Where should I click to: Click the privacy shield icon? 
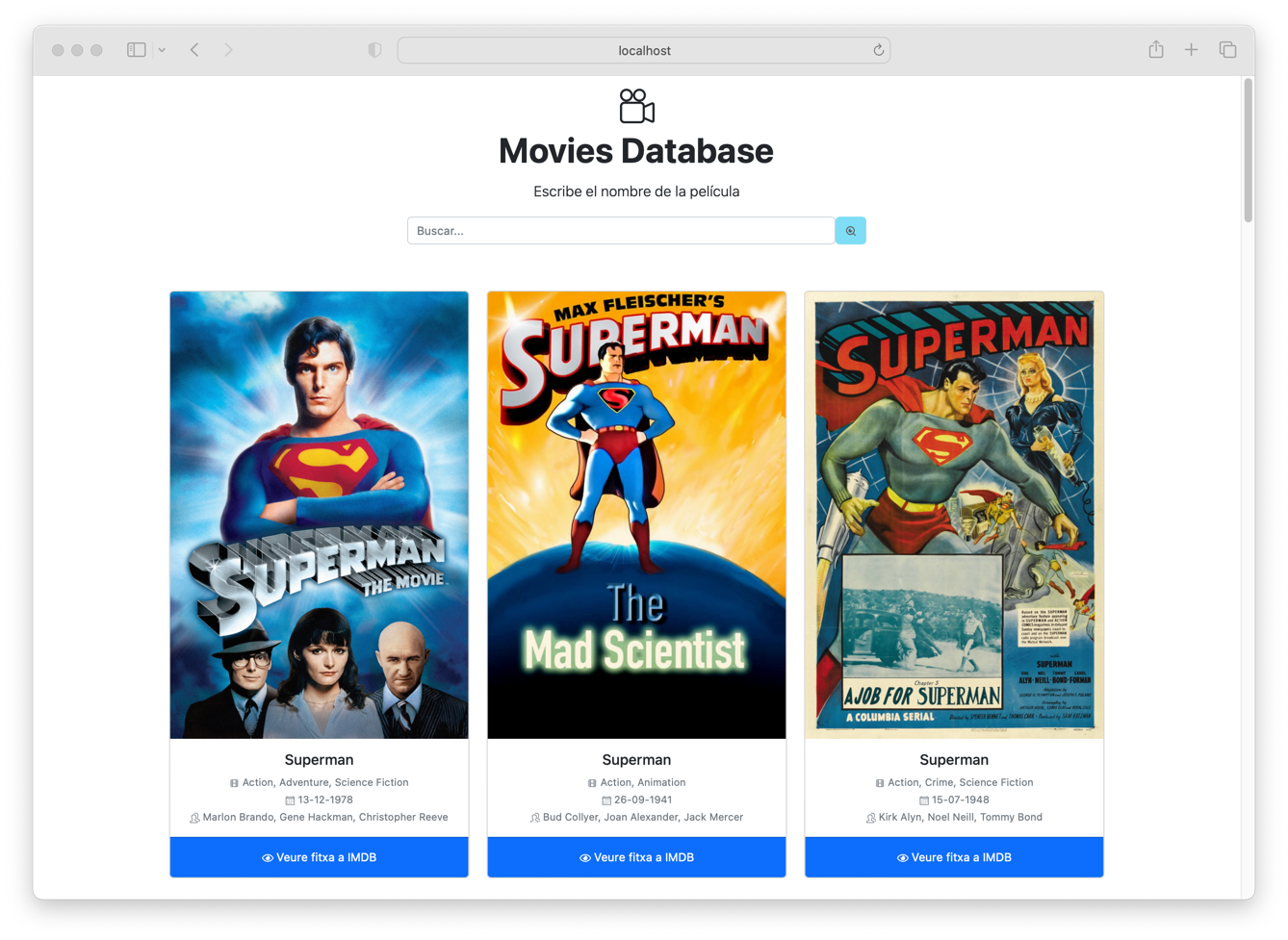coord(374,50)
